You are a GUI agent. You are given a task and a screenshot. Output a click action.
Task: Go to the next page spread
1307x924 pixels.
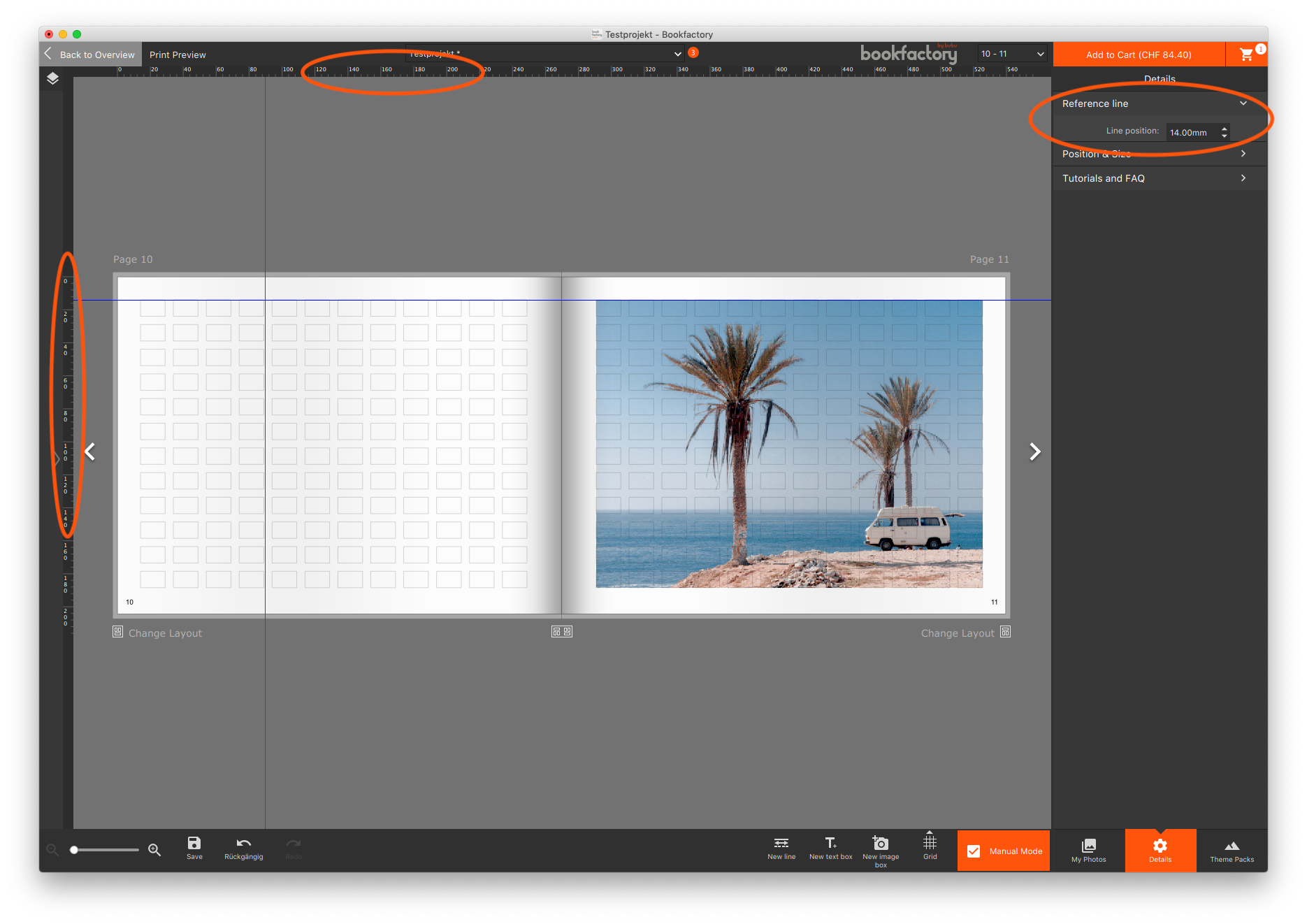click(x=1034, y=452)
